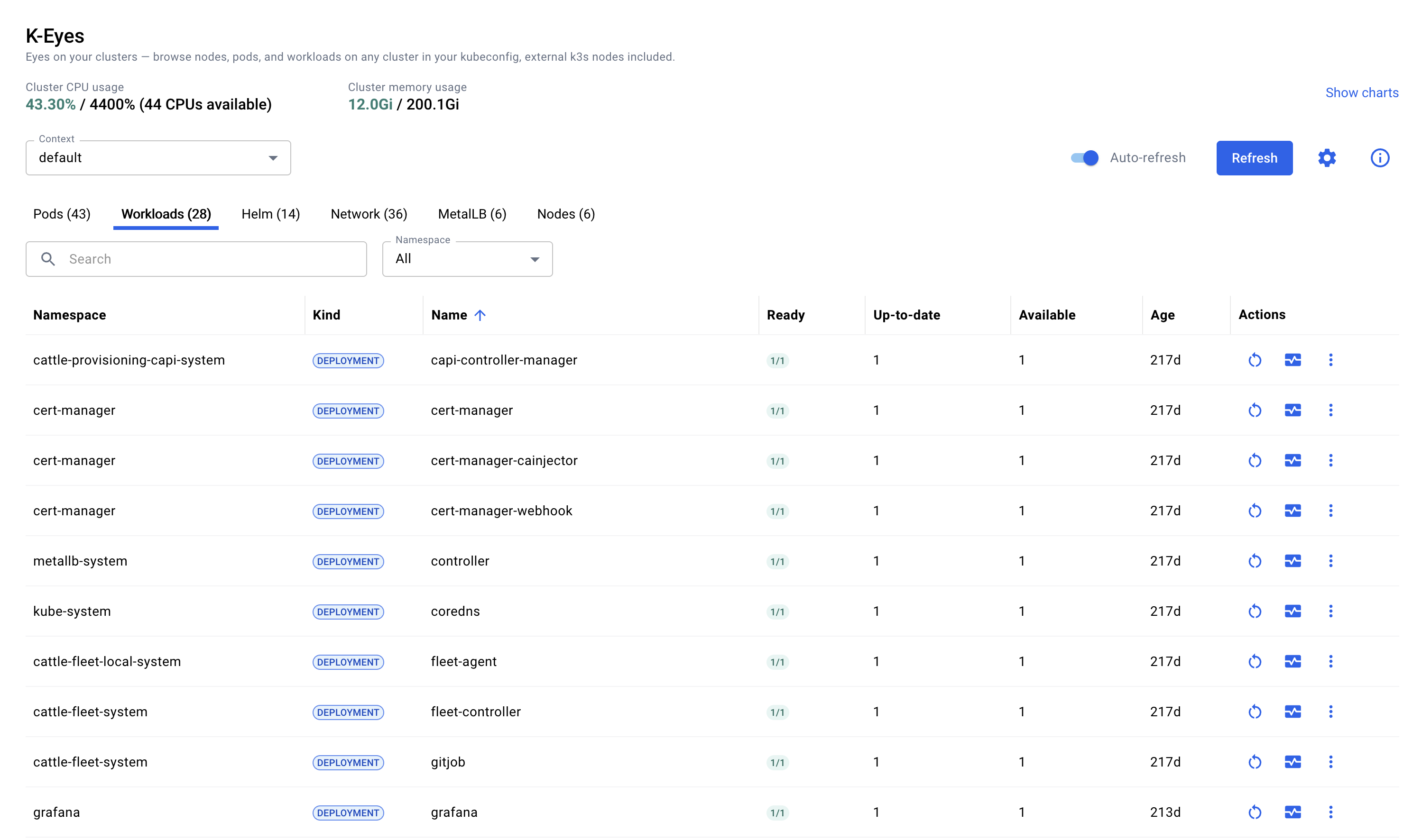Restart the cert-manager-webhook deployment

pyautogui.click(x=1255, y=511)
